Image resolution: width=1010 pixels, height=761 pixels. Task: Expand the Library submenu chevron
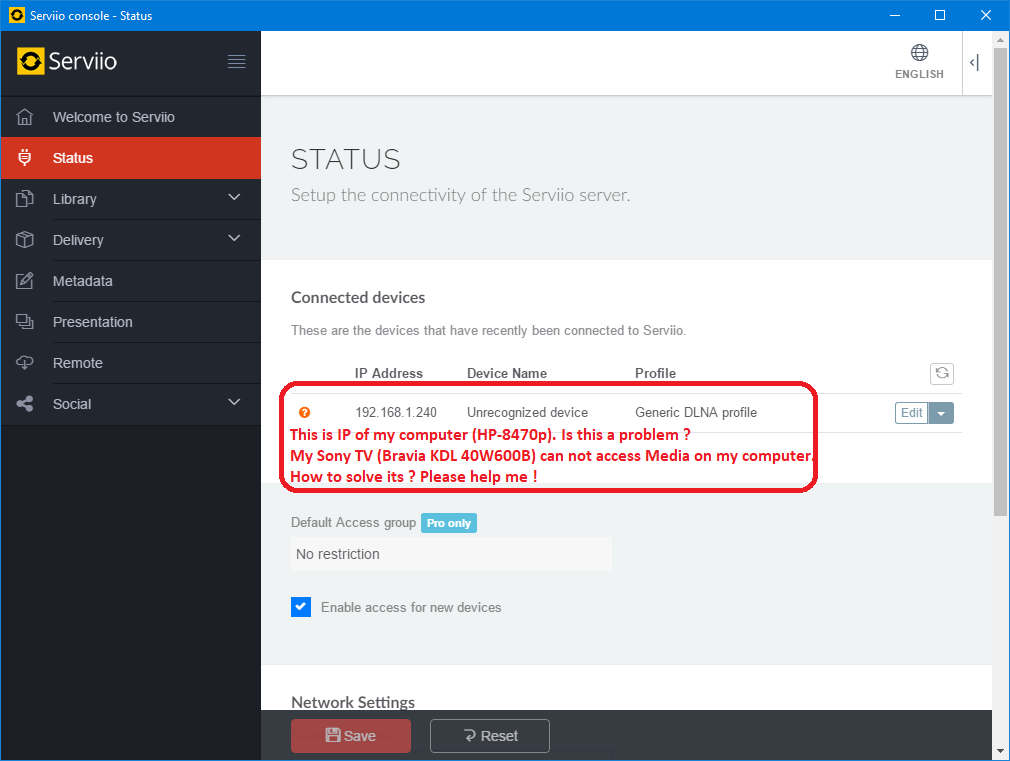235,198
